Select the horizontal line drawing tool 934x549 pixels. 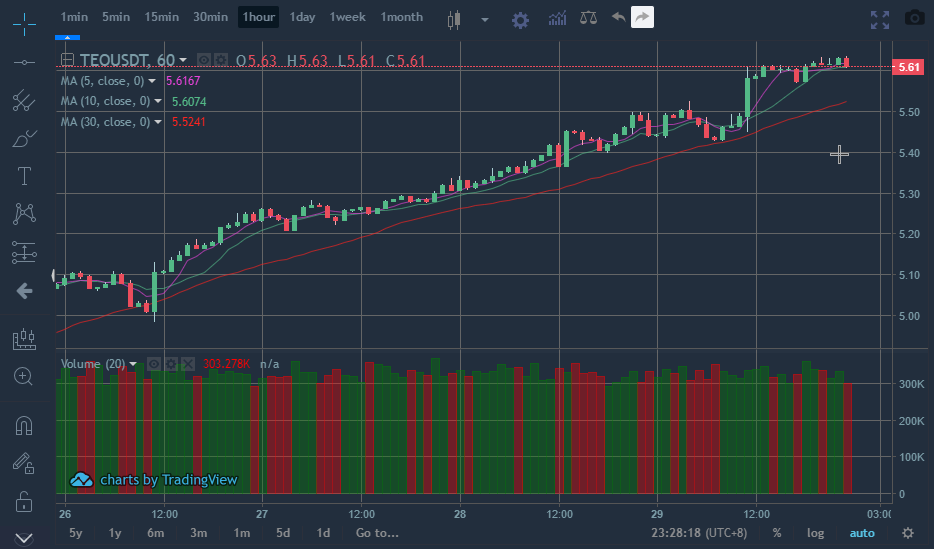24,63
